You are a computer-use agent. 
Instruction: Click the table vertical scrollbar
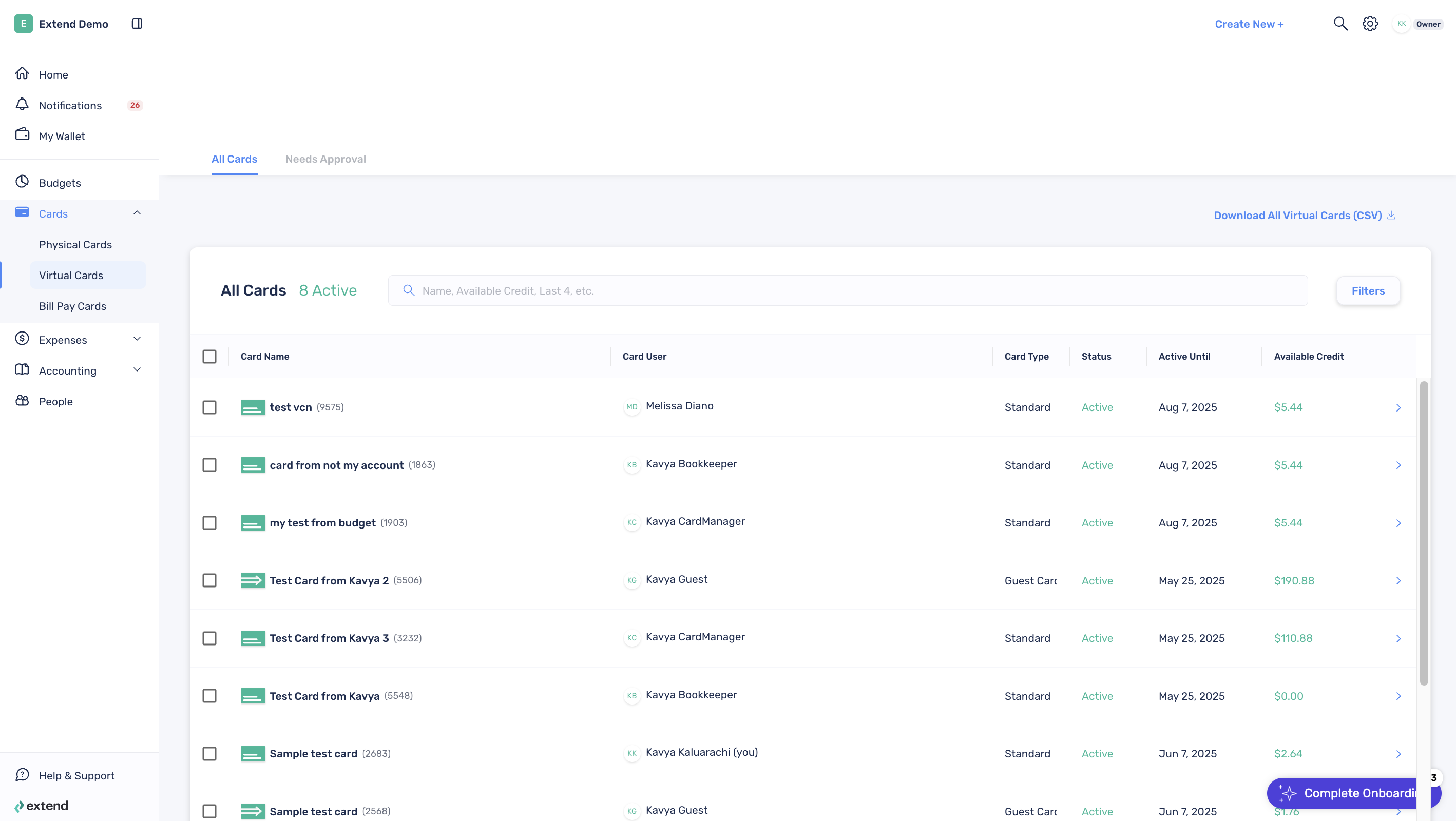point(1424,533)
